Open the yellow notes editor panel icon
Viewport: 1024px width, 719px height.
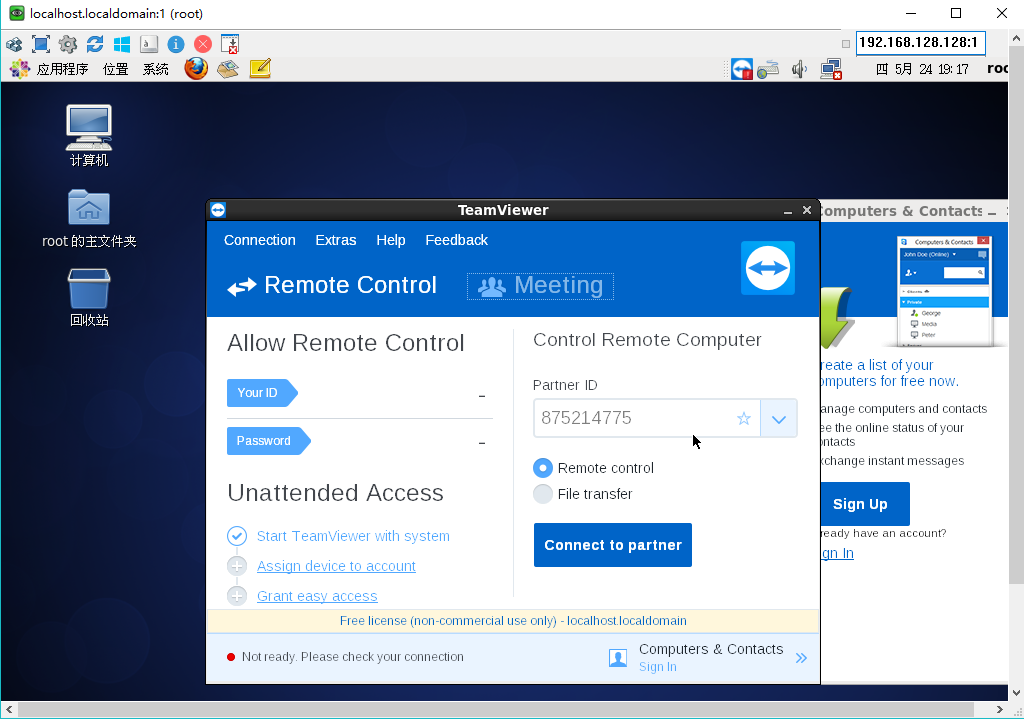tap(260, 69)
